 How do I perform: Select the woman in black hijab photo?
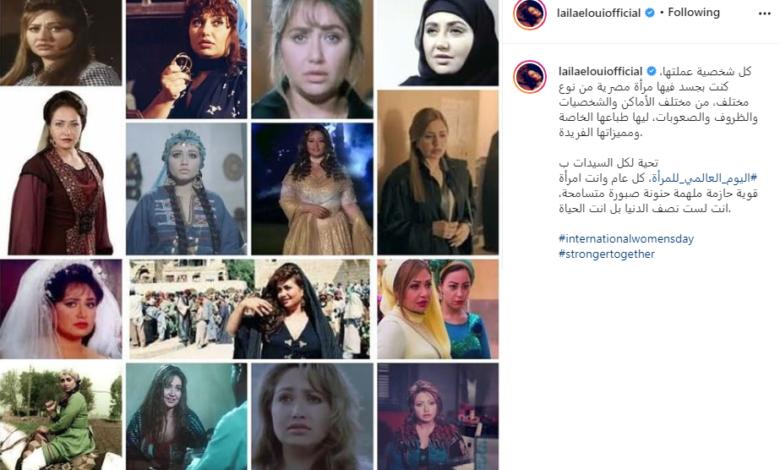pyautogui.click(x=438, y=43)
